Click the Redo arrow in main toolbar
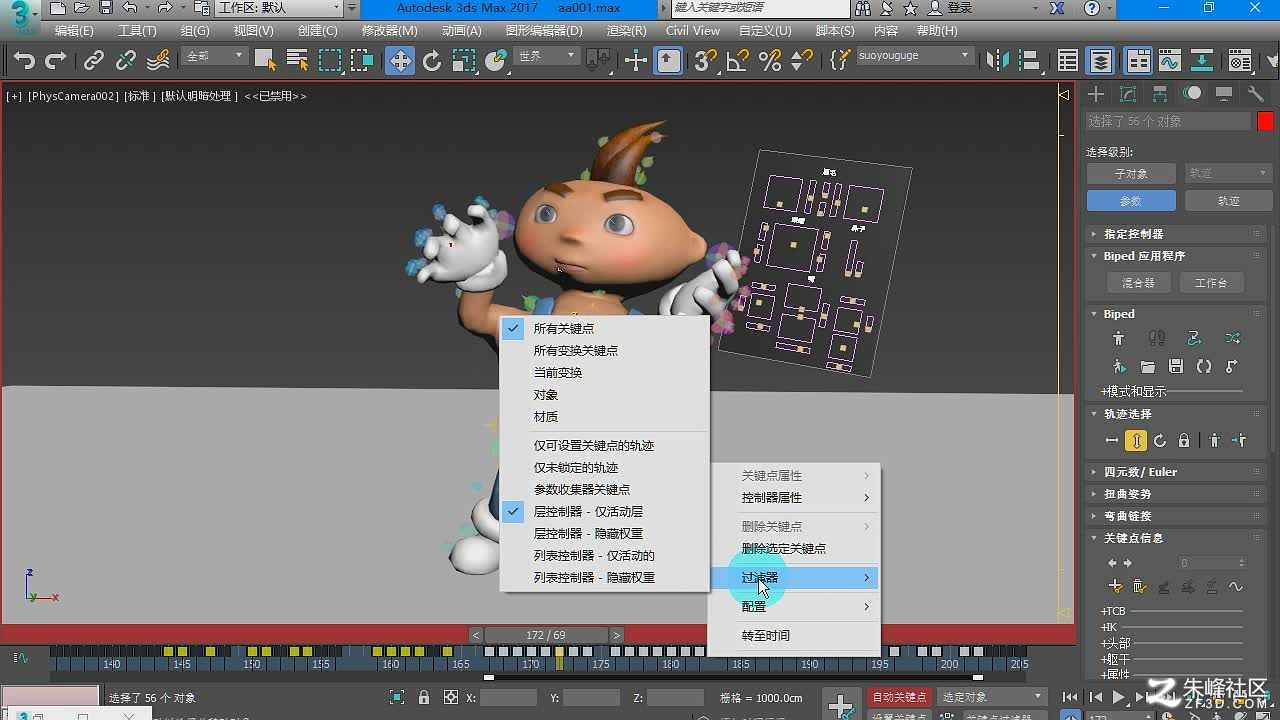The width and height of the screenshot is (1280, 720). tap(56, 61)
